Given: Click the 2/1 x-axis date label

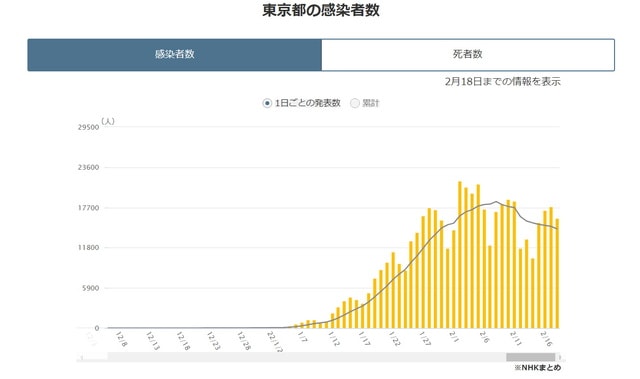Looking at the screenshot, I should [x=454, y=337].
